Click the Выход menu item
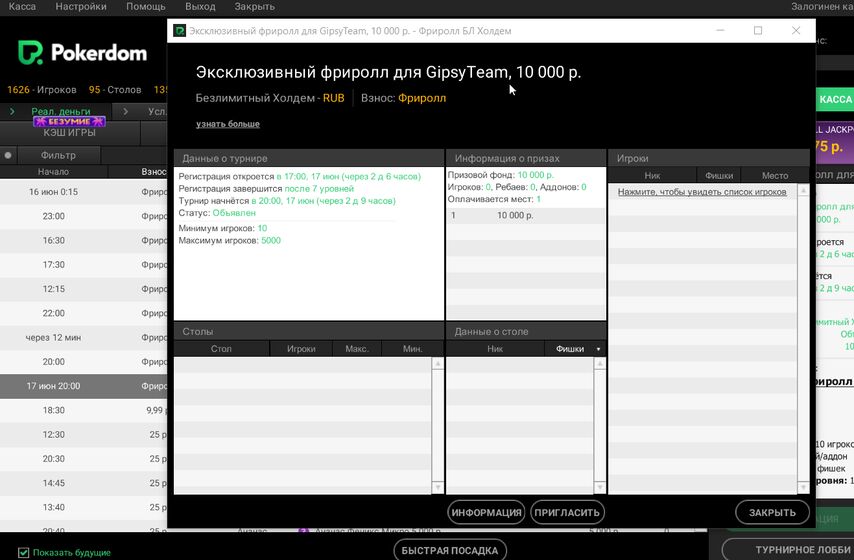 click(200, 7)
